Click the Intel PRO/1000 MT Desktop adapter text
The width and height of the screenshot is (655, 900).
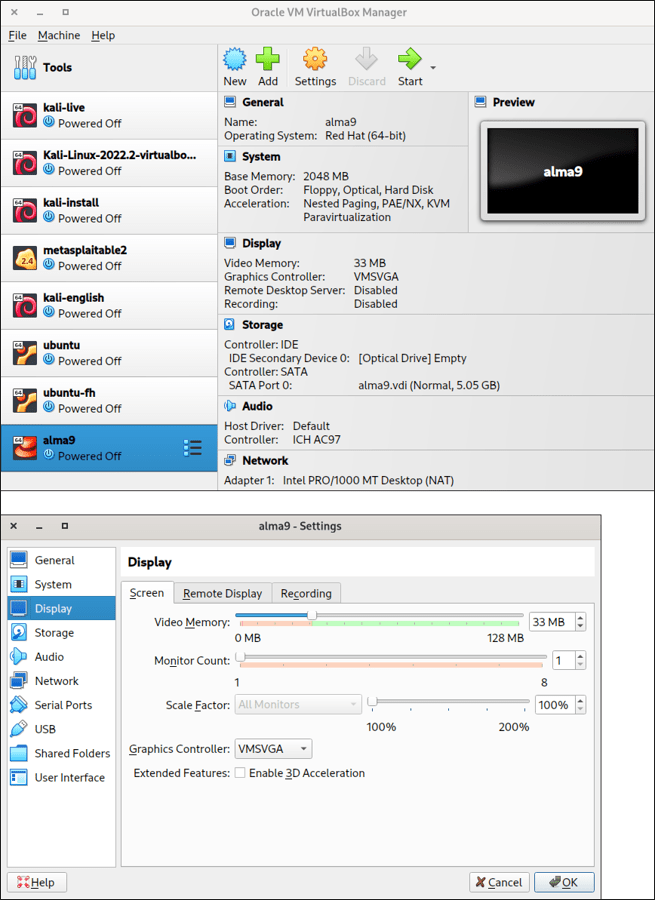pos(368,480)
